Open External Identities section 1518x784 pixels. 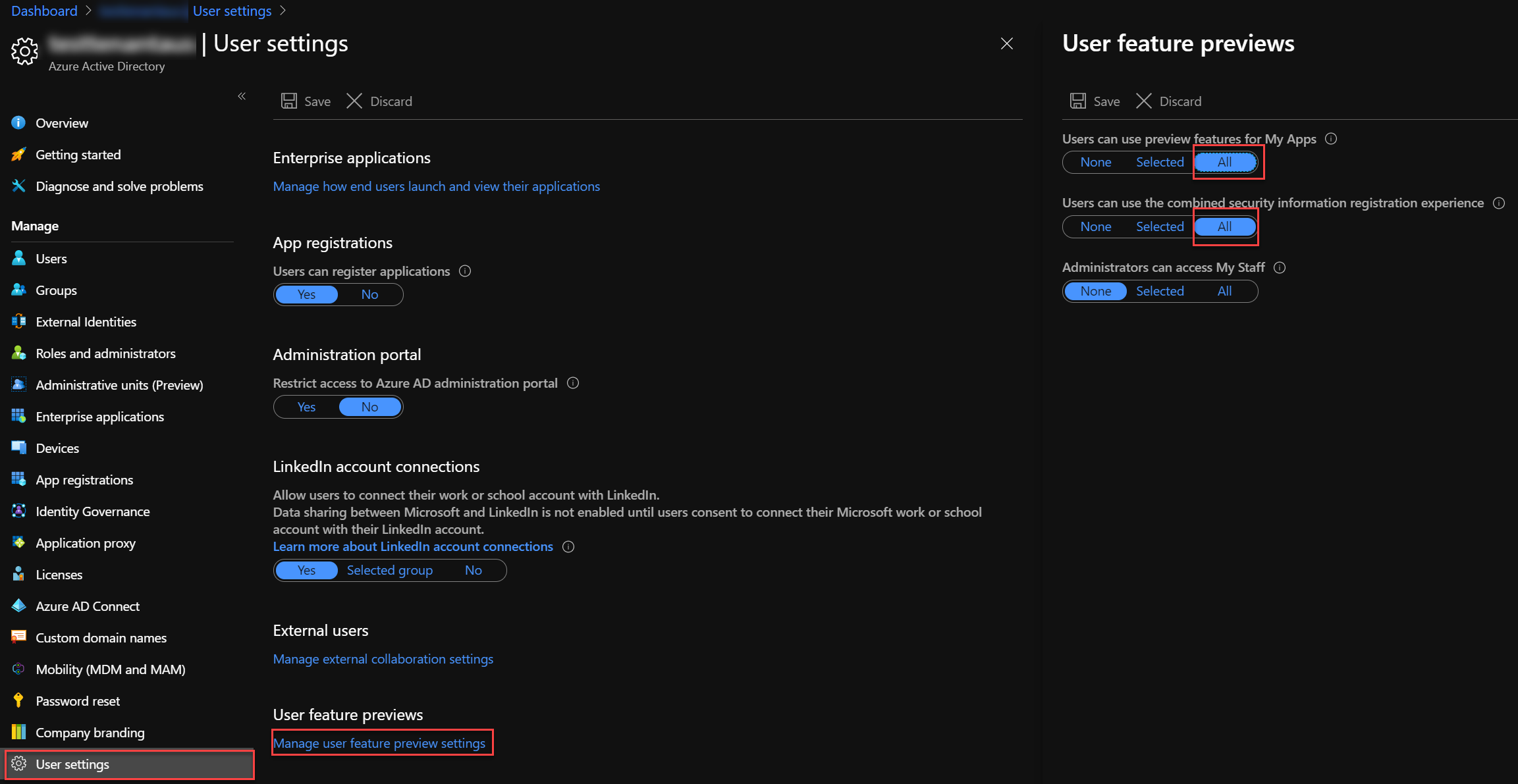pyautogui.click(x=85, y=321)
